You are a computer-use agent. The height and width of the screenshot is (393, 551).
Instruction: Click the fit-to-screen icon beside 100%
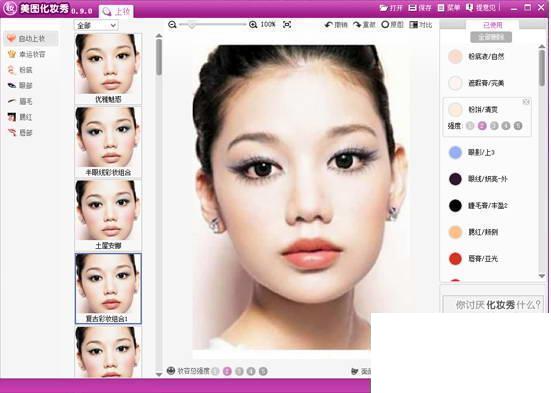pyautogui.click(x=287, y=25)
